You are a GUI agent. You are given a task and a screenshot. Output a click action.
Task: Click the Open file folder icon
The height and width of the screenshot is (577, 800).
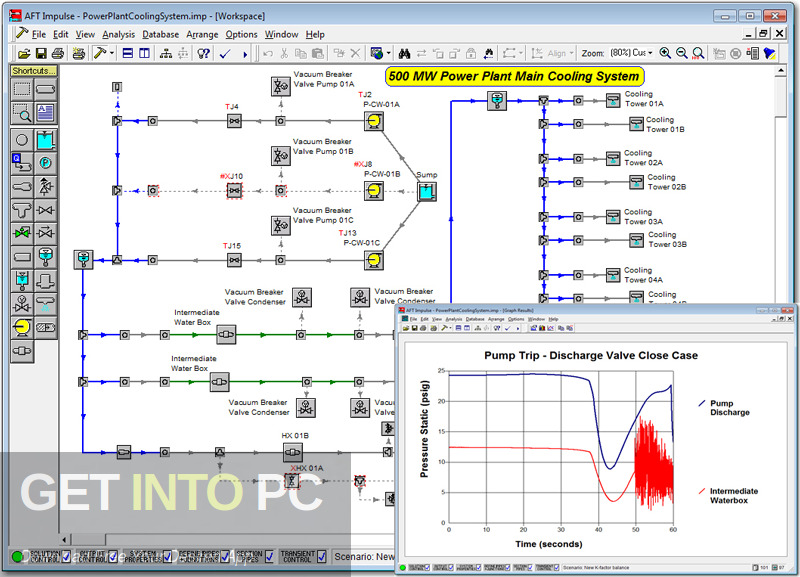point(23,53)
